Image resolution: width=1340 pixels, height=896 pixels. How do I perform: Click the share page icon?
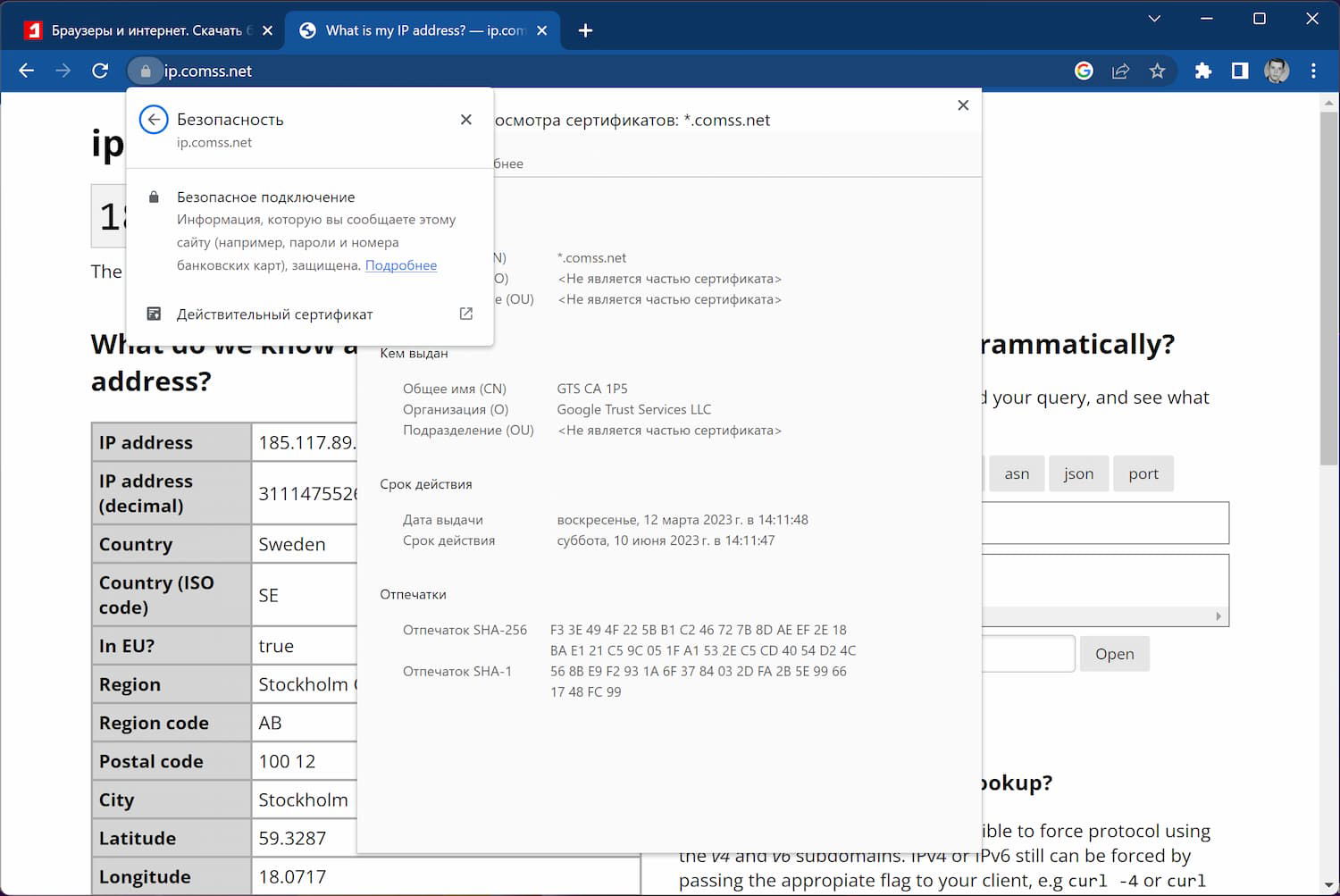(x=1120, y=71)
